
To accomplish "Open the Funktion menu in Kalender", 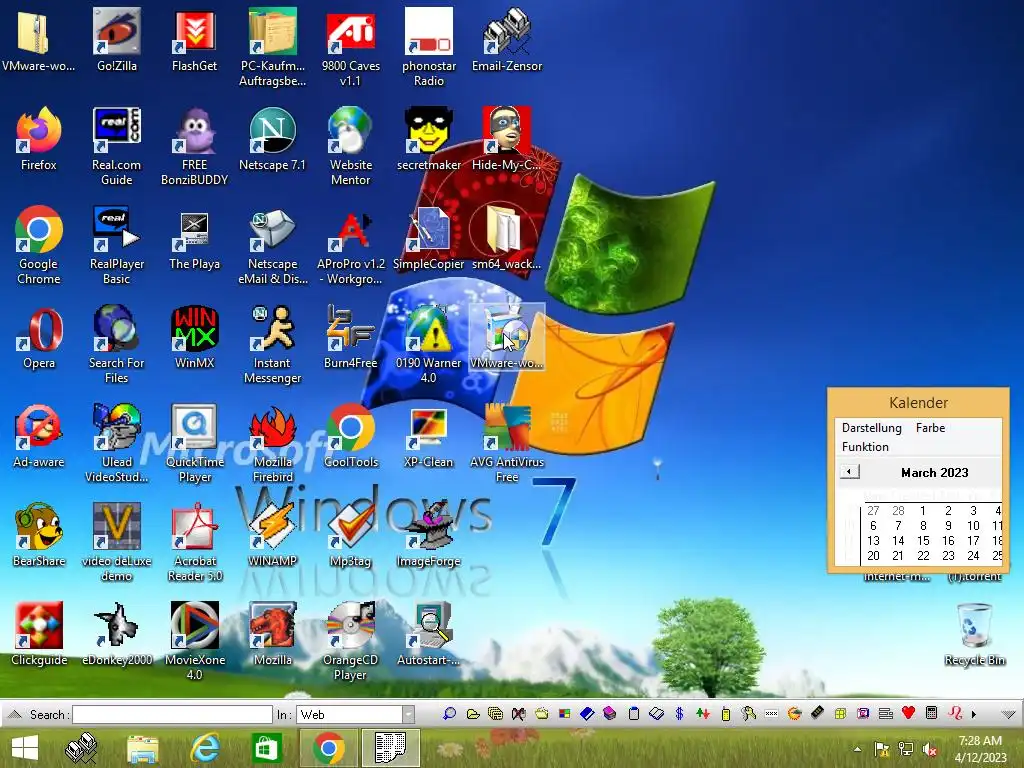I will pos(865,447).
